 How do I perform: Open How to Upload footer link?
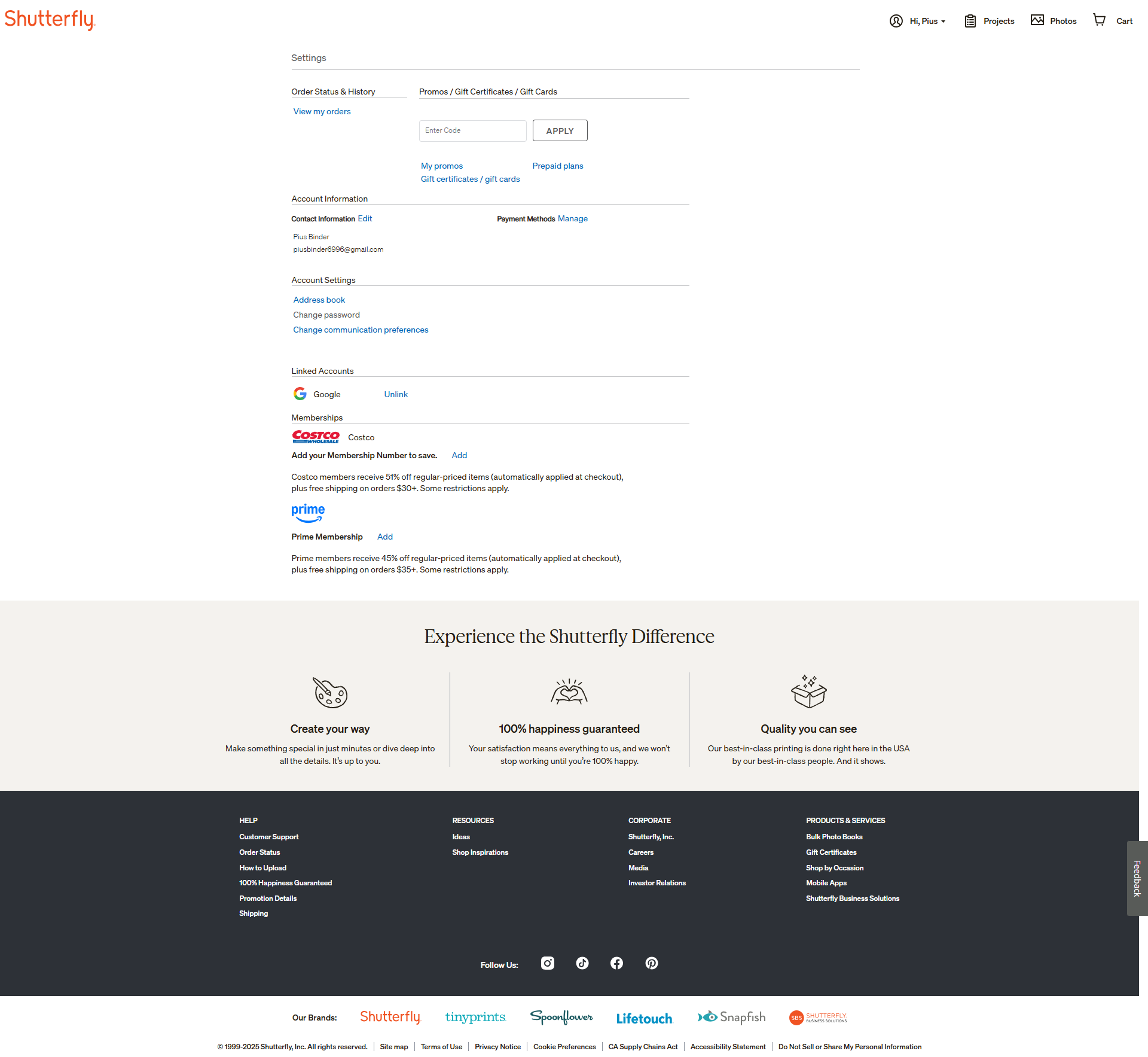click(262, 868)
